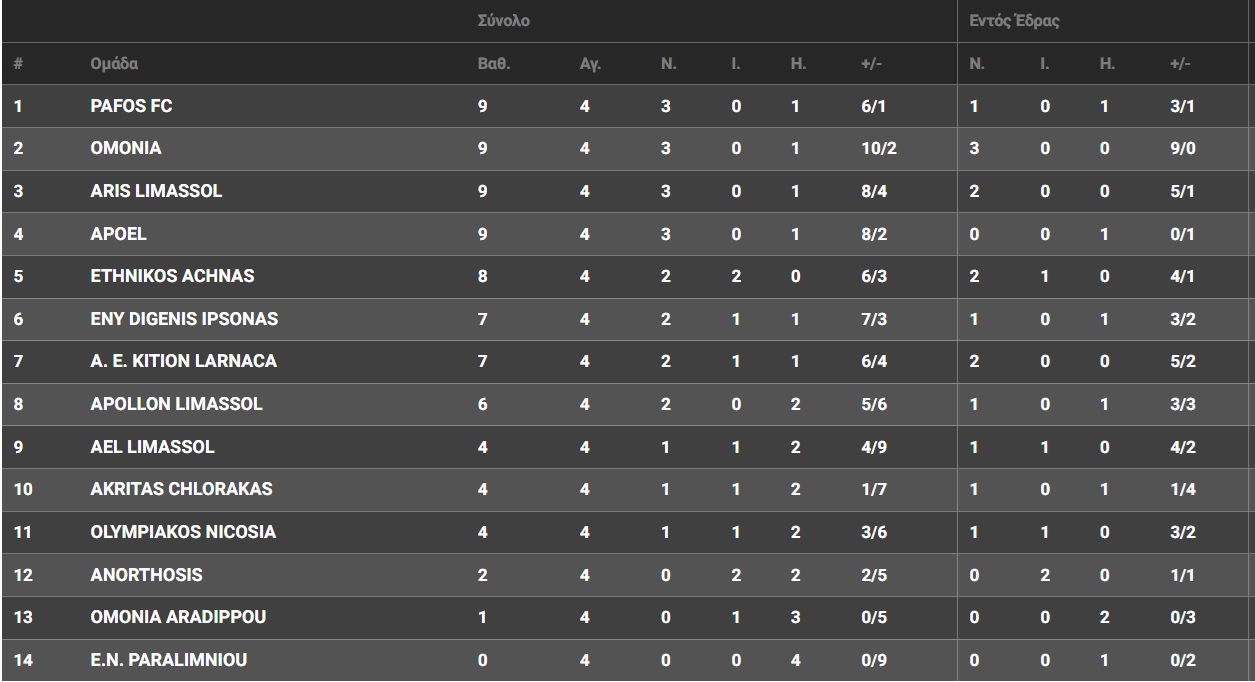Open the APOEL team row

coord(118,234)
